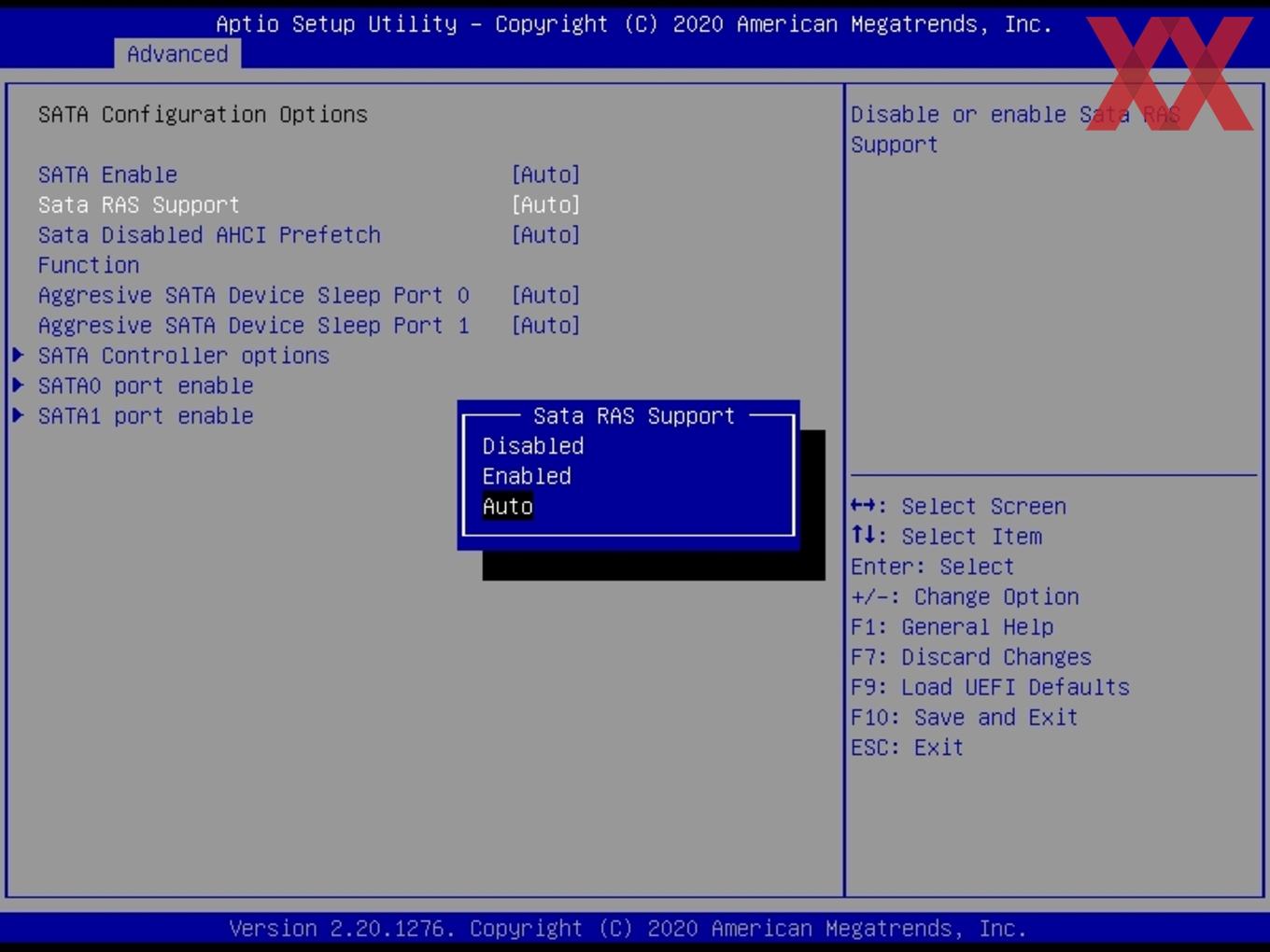Expand the SATA0 port enable arrow
This screenshot has height=952, width=1270.
click(x=18, y=385)
